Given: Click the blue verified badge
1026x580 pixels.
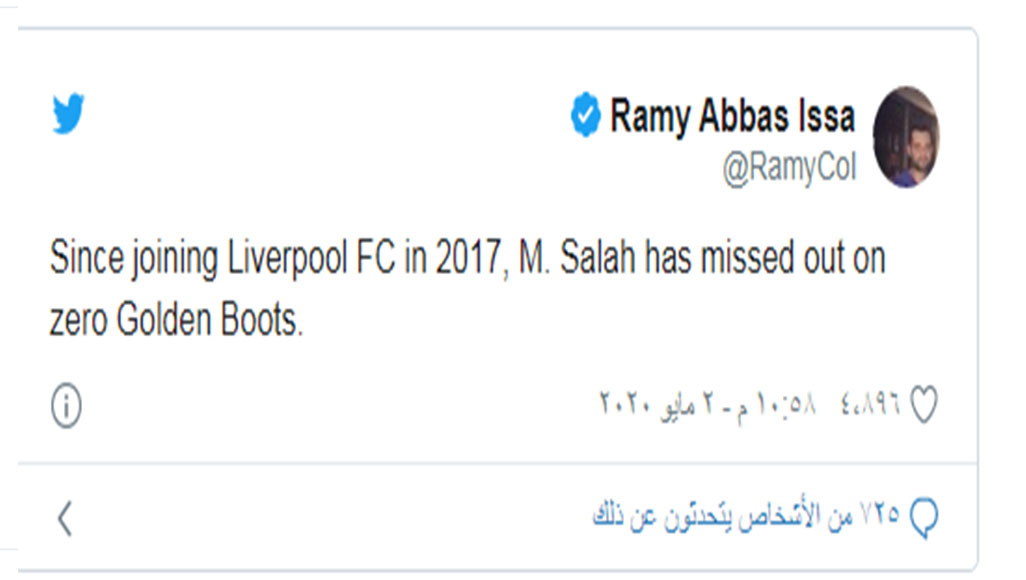Looking at the screenshot, I should tap(585, 115).
